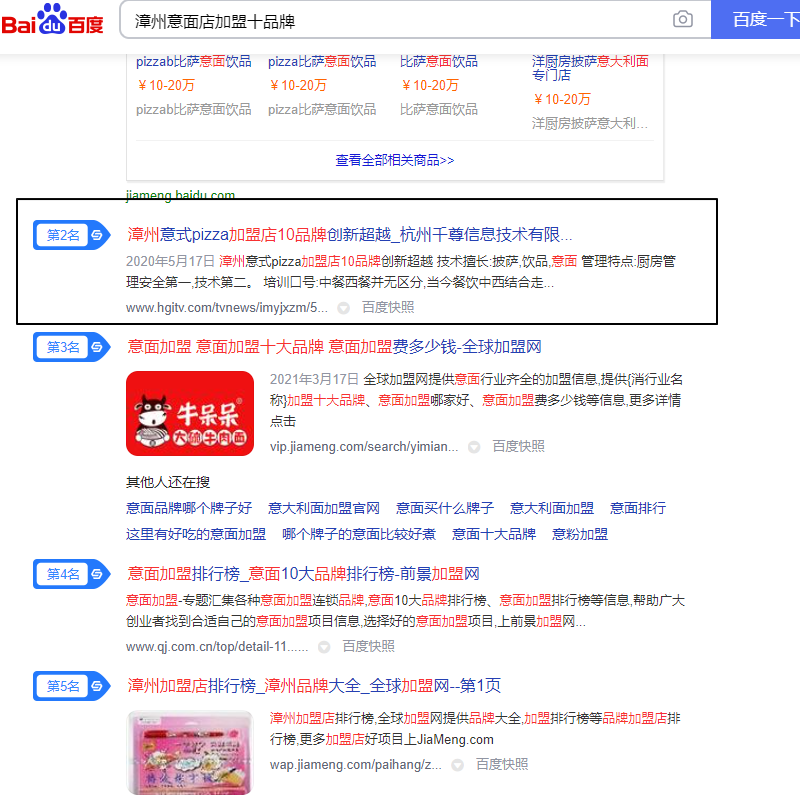Click URL www.qj.com.cn/top/detail-11...
This screenshot has height=800, width=800.
pyautogui.click(x=217, y=647)
